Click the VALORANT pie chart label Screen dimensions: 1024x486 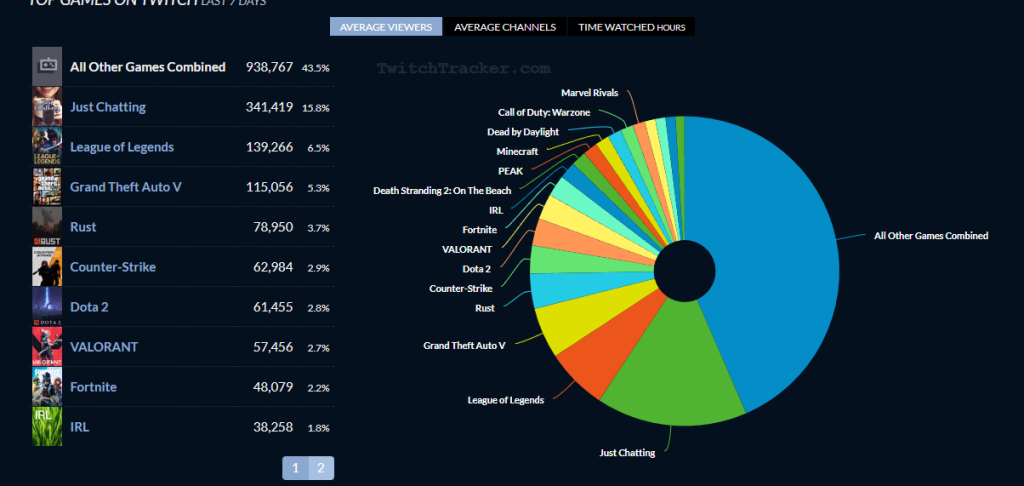467,249
